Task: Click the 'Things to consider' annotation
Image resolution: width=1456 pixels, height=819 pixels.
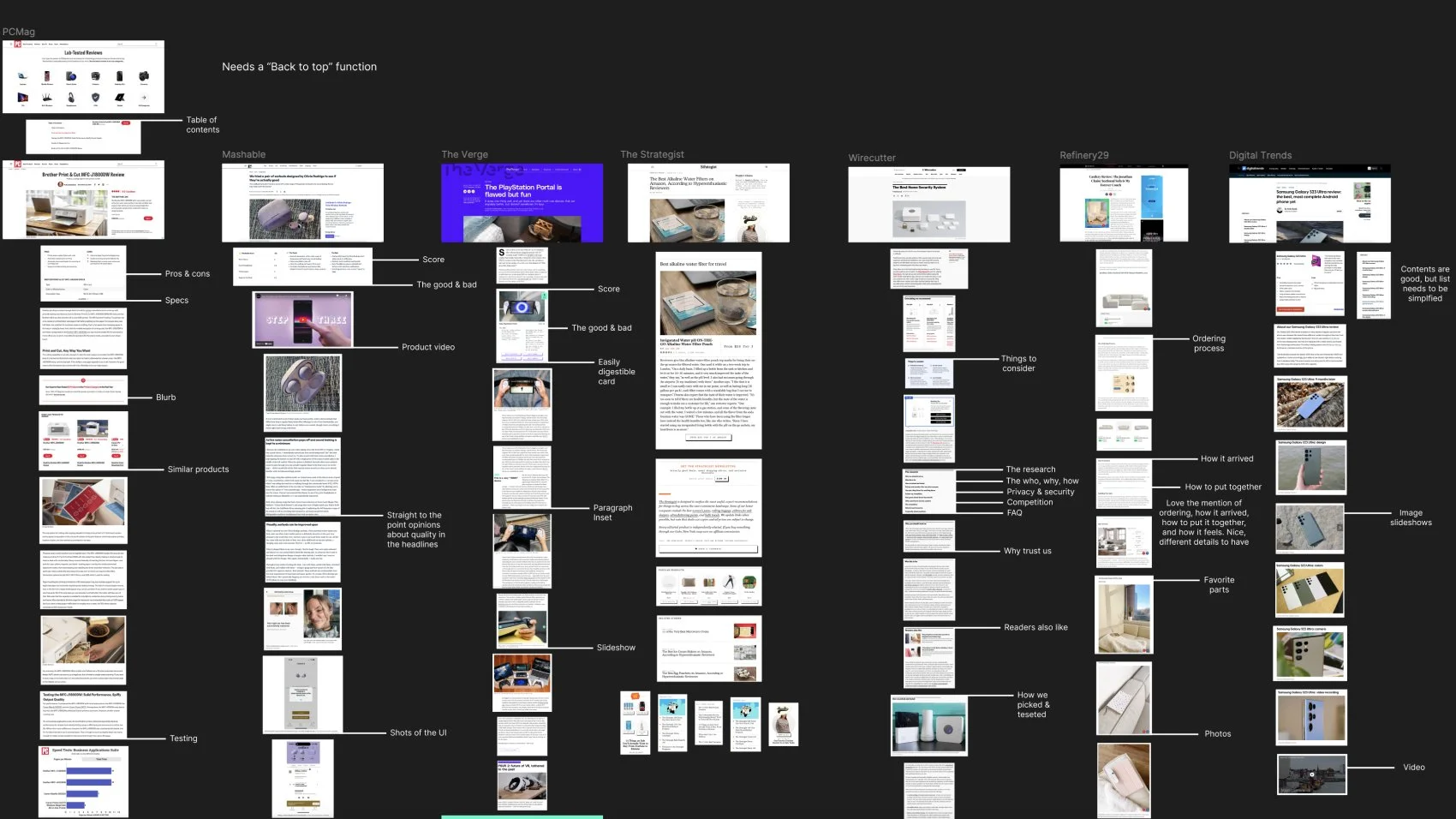Action: tap(1019, 363)
